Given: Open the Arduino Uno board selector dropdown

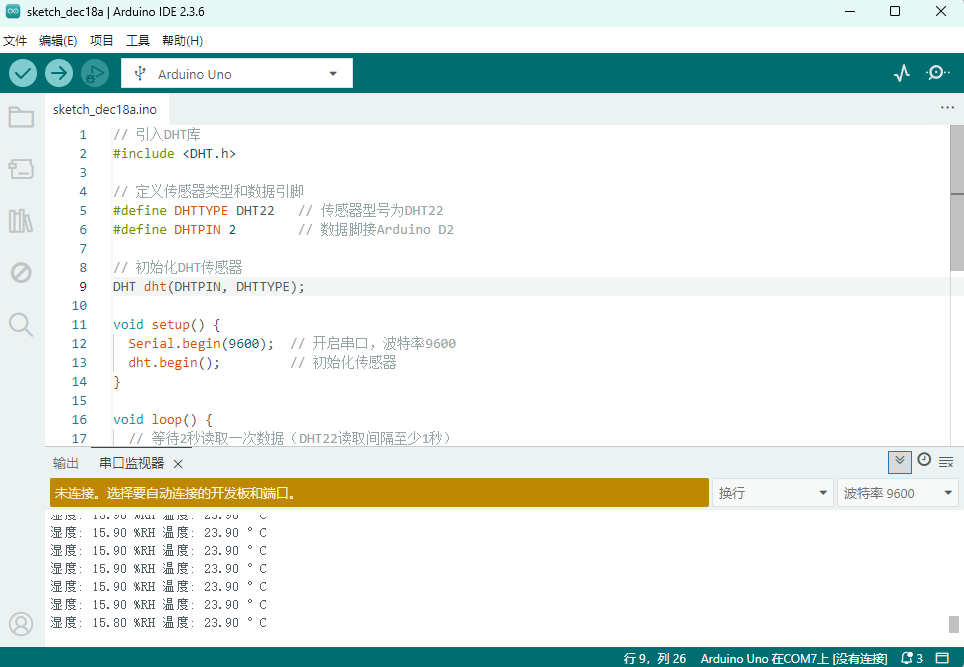Looking at the screenshot, I should coord(237,74).
